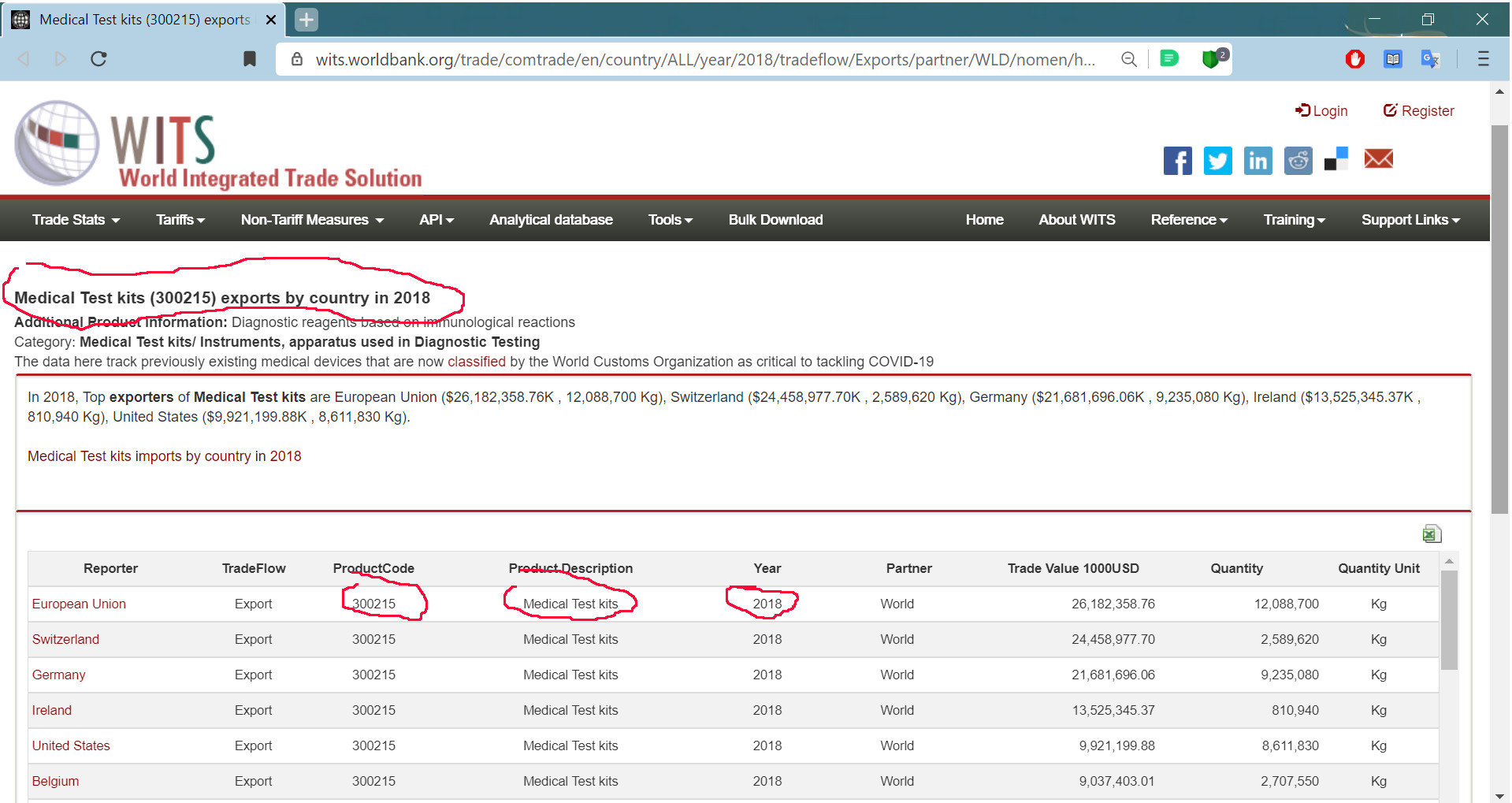Expand the Tariffs dropdown menu

point(180,220)
